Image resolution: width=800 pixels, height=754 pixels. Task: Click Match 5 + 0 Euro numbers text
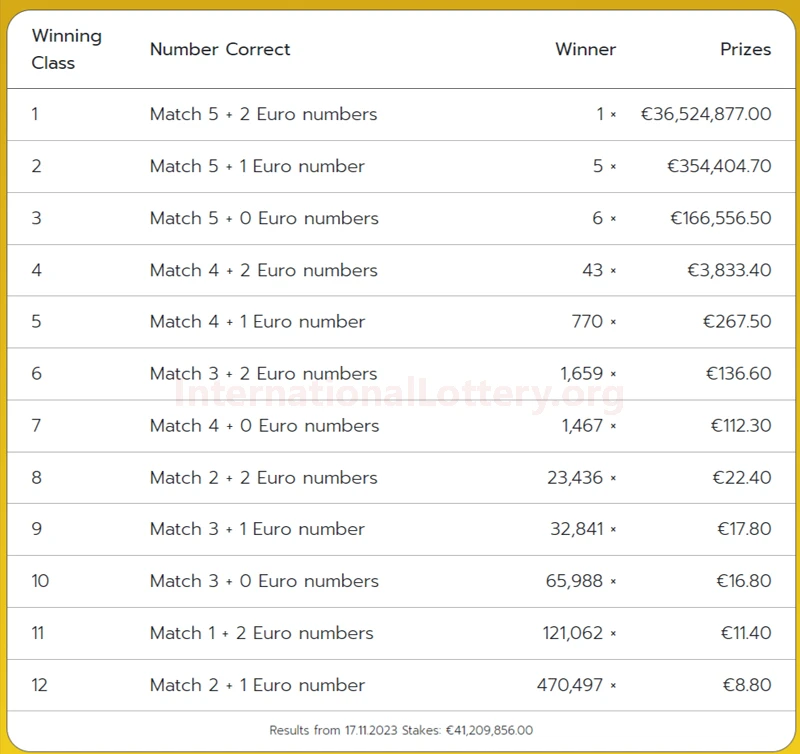(x=264, y=218)
